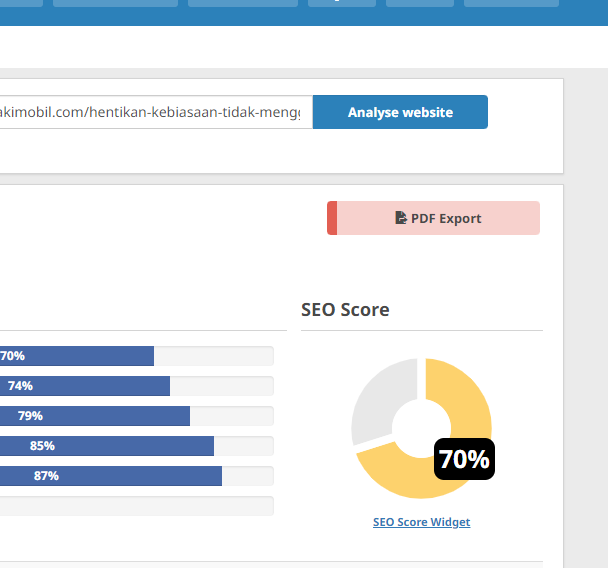Click the 87% progress bar
Image resolution: width=608 pixels, height=568 pixels.
(x=137, y=476)
